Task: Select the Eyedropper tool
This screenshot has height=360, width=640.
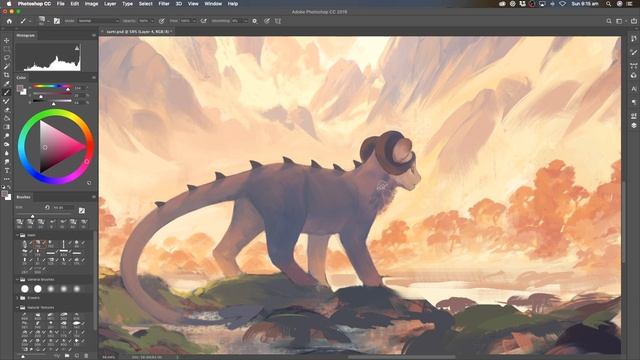Action: pyautogui.click(x=7, y=84)
